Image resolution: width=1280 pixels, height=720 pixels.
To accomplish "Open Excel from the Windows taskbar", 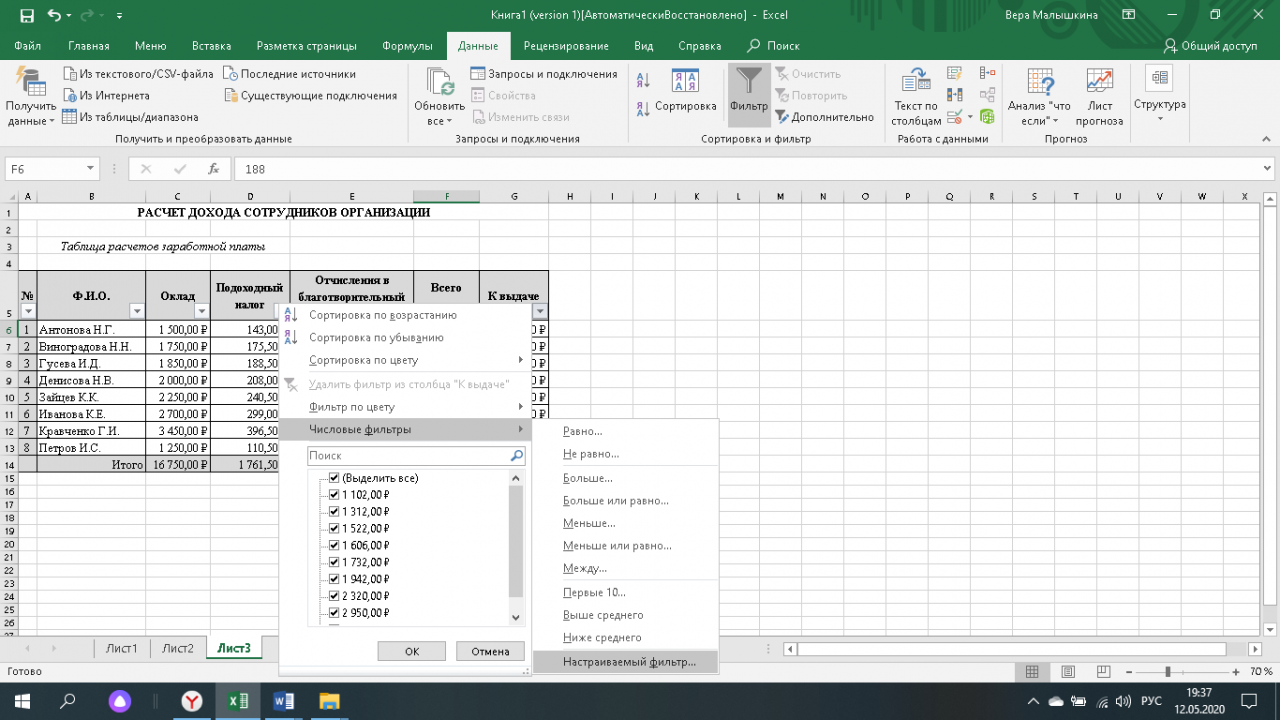I will (238, 701).
